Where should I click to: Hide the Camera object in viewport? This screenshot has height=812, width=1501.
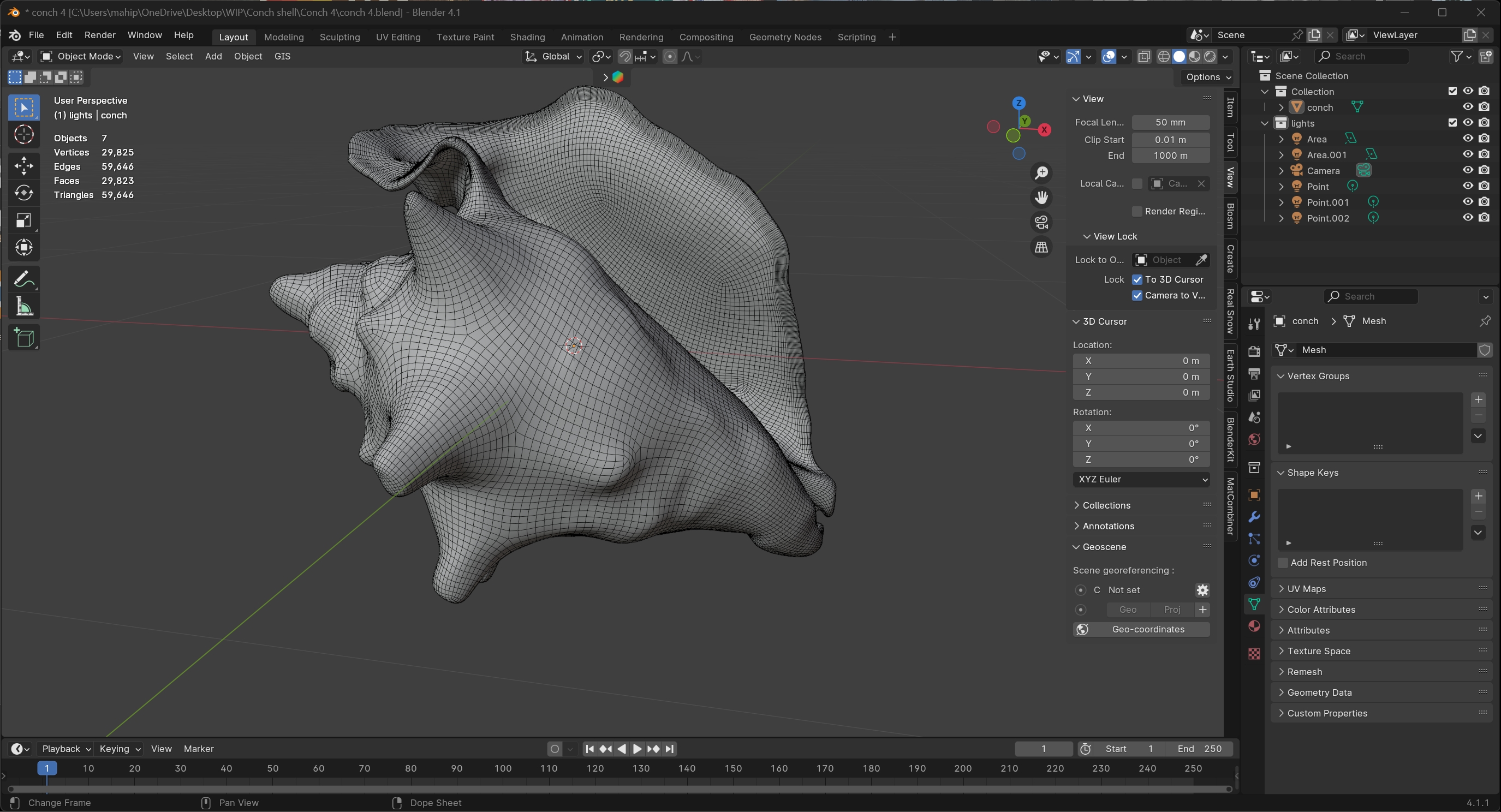point(1468,170)
